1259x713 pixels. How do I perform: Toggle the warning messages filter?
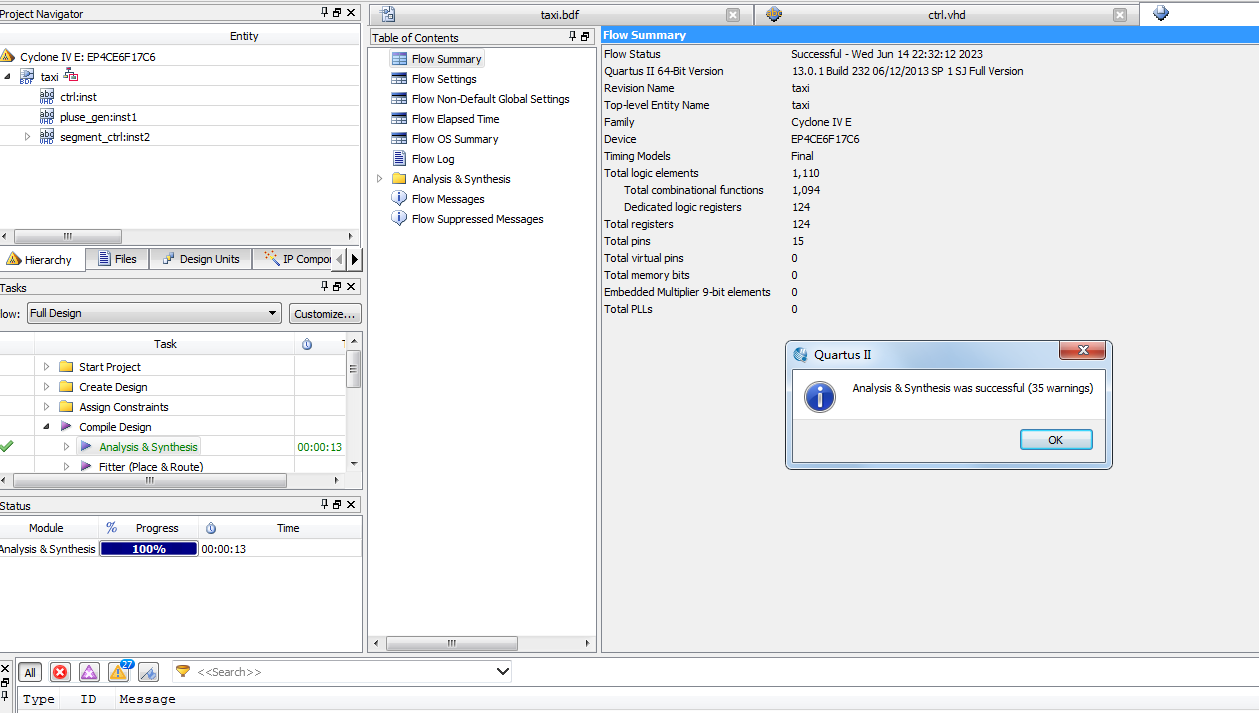[x=119, y=672]
